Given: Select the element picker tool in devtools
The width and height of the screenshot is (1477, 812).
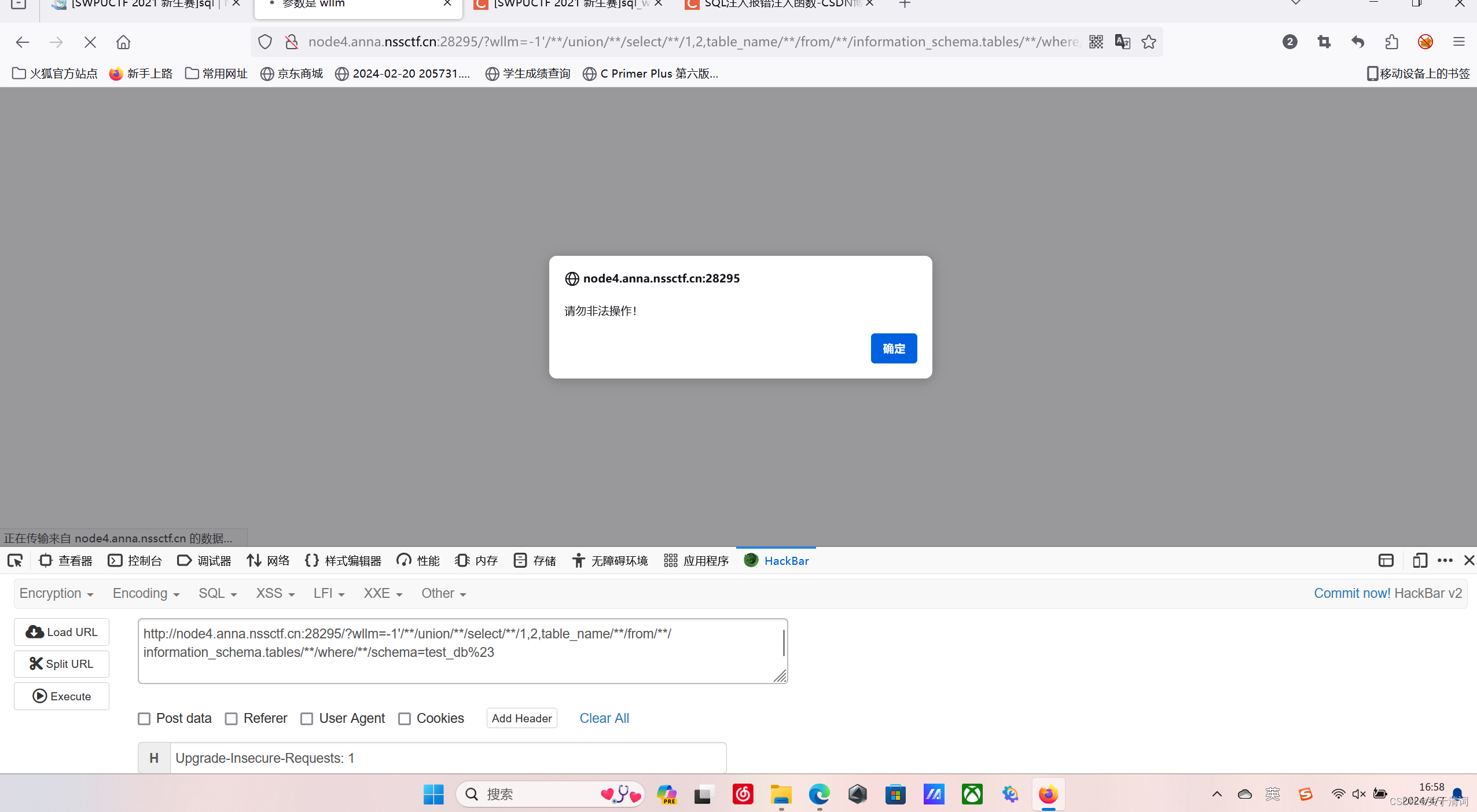Looking at the screenshot, I should tap(15, 560).
